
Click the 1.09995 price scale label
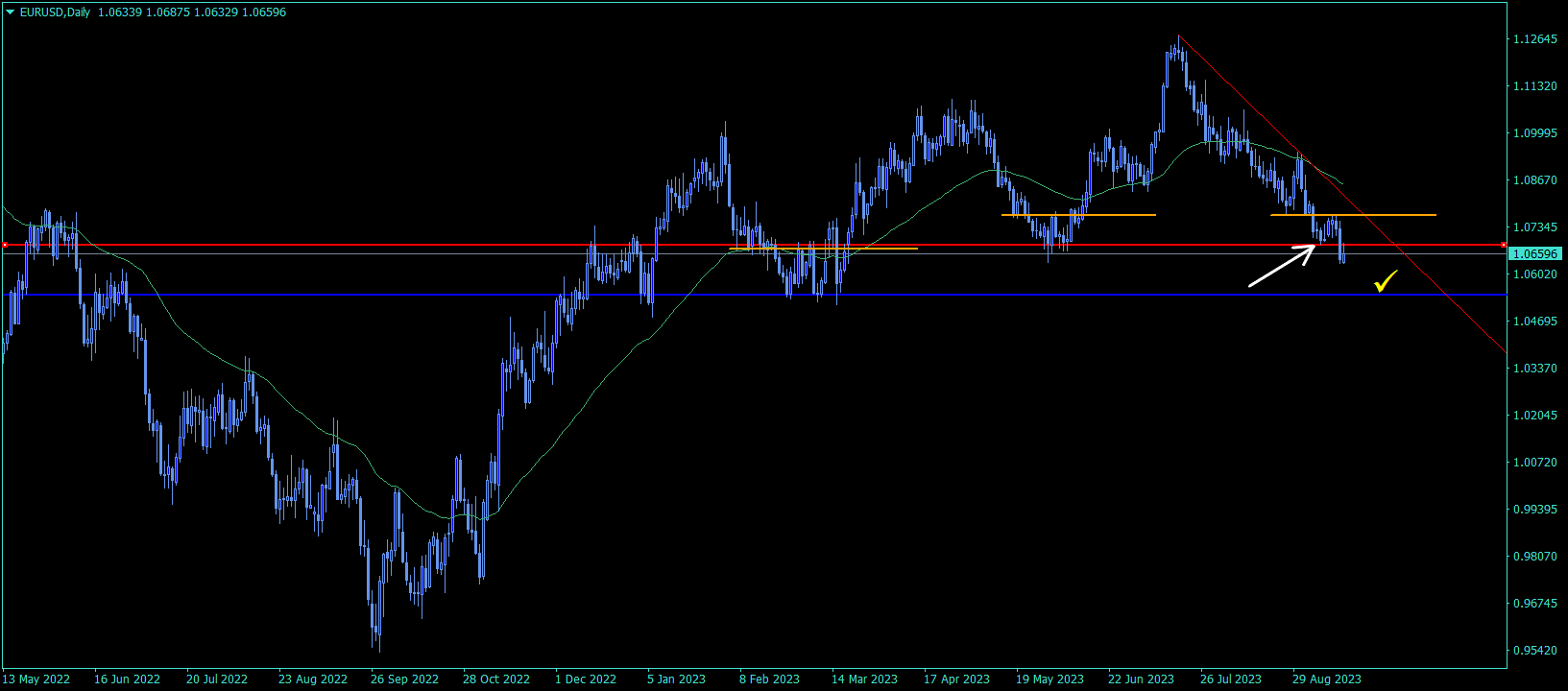1534,133
